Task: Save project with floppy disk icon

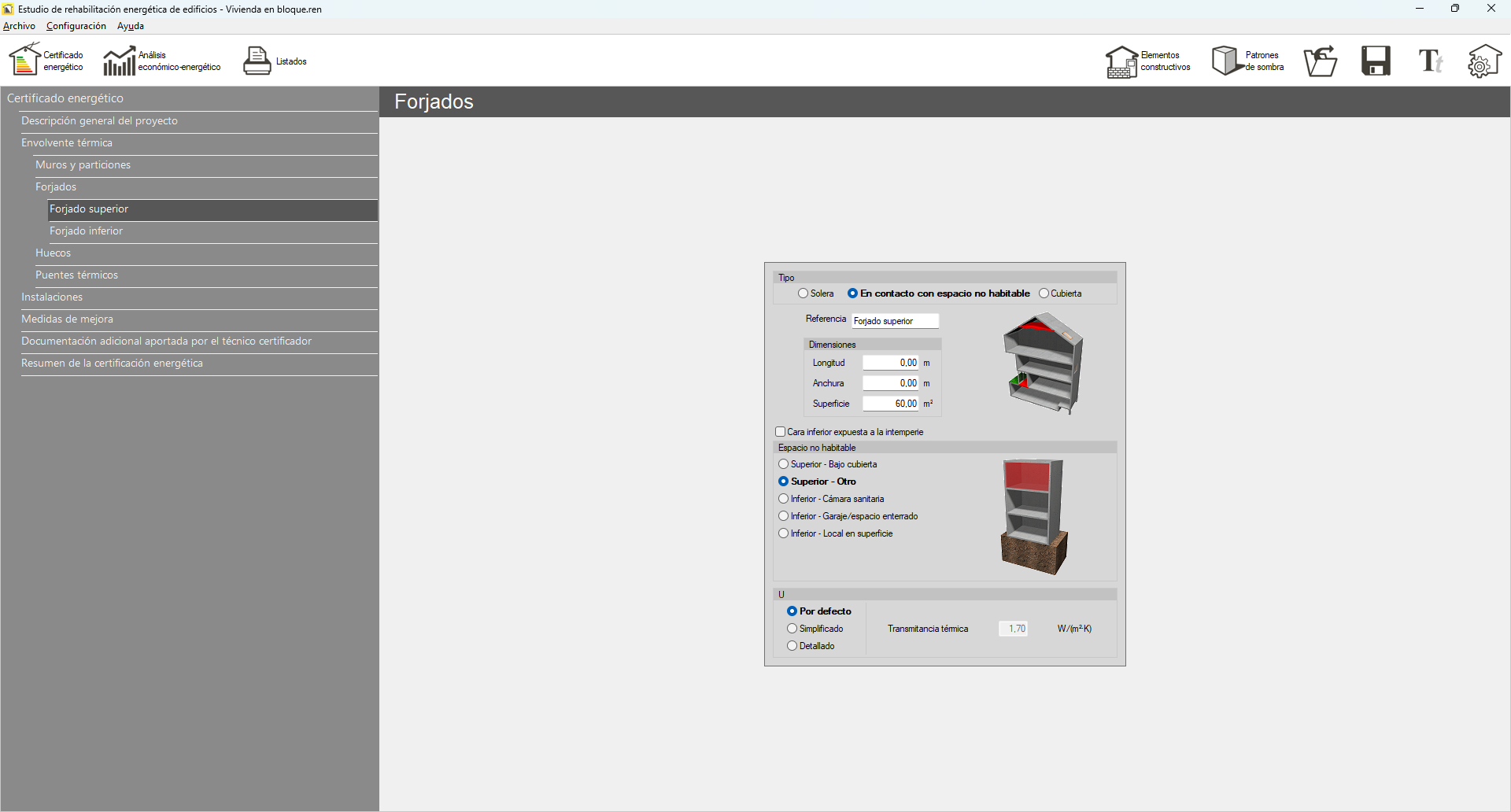Action: coord(1376,61)
